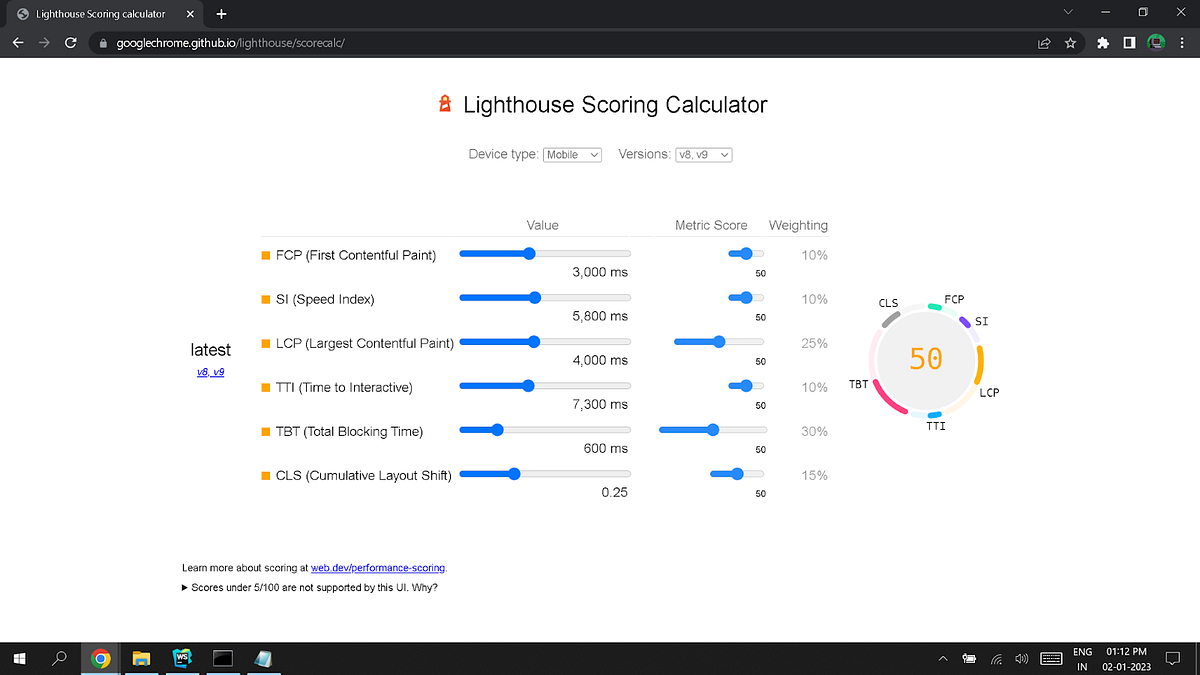Click the volume icon in the system tray
The image size is (1200, 675).
click(1021, 658)
